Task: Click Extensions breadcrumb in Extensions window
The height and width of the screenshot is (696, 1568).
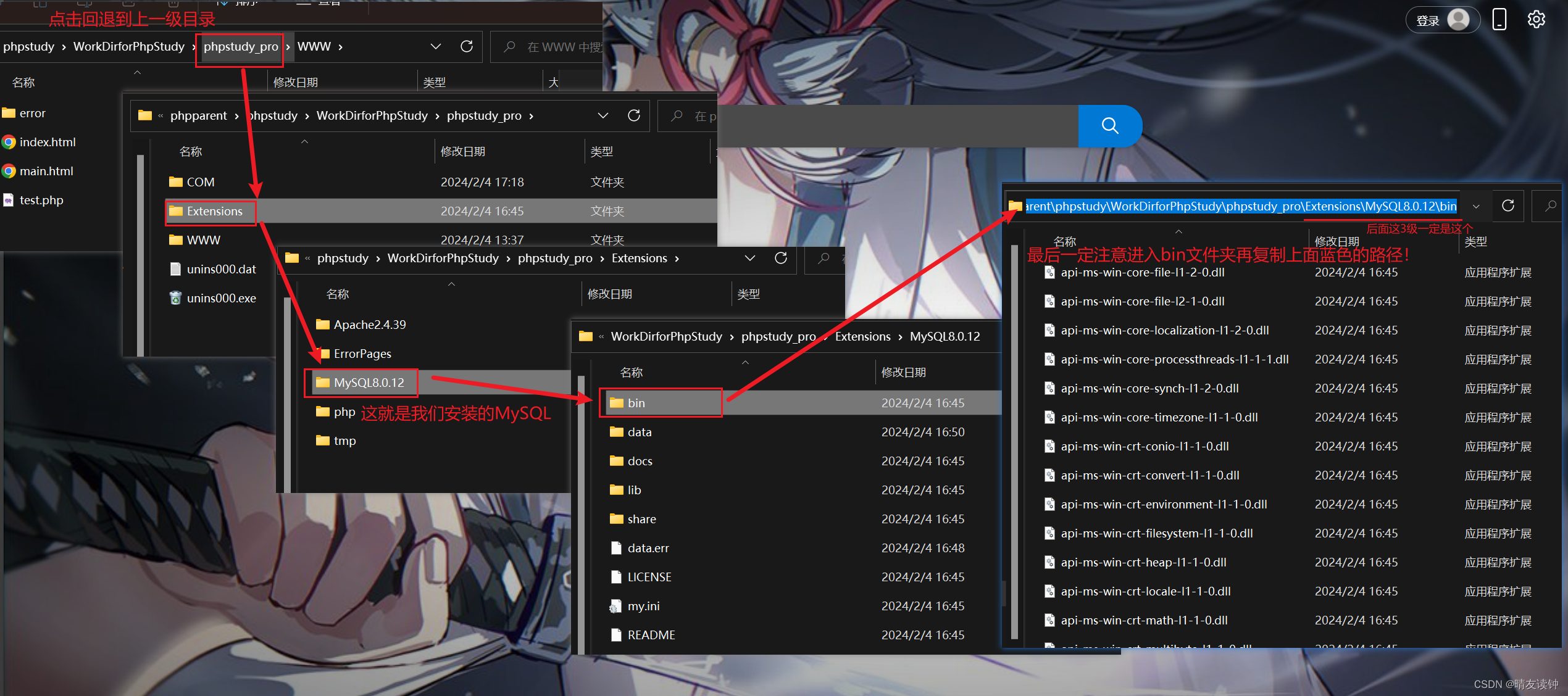Action: click(x=640, y=258)
